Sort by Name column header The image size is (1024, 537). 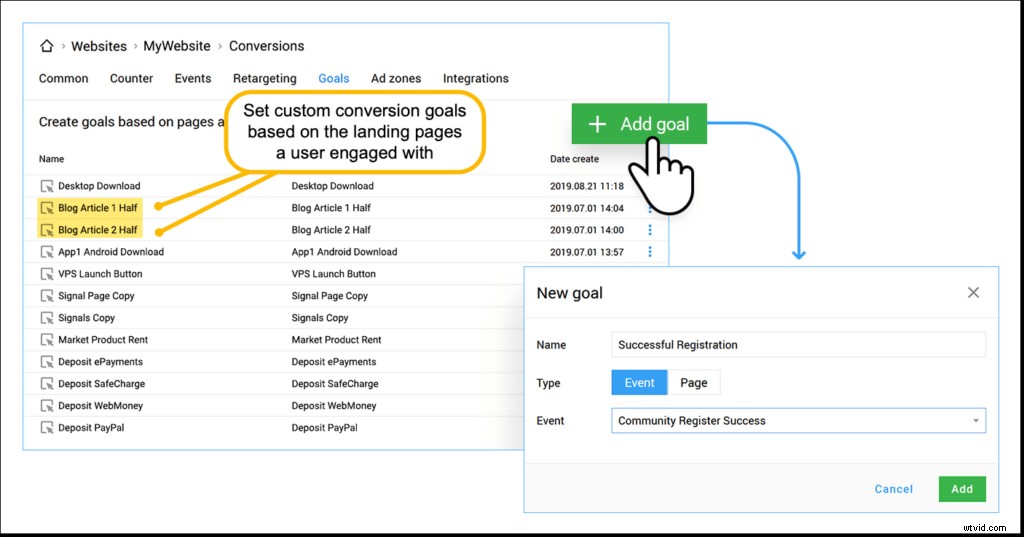tap(52, 159)
